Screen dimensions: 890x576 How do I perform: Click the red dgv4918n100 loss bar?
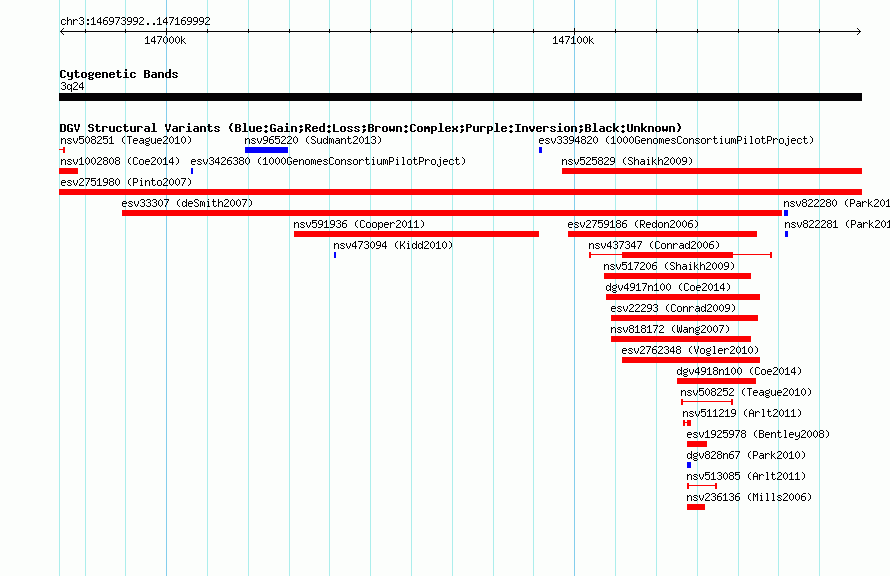716,381
